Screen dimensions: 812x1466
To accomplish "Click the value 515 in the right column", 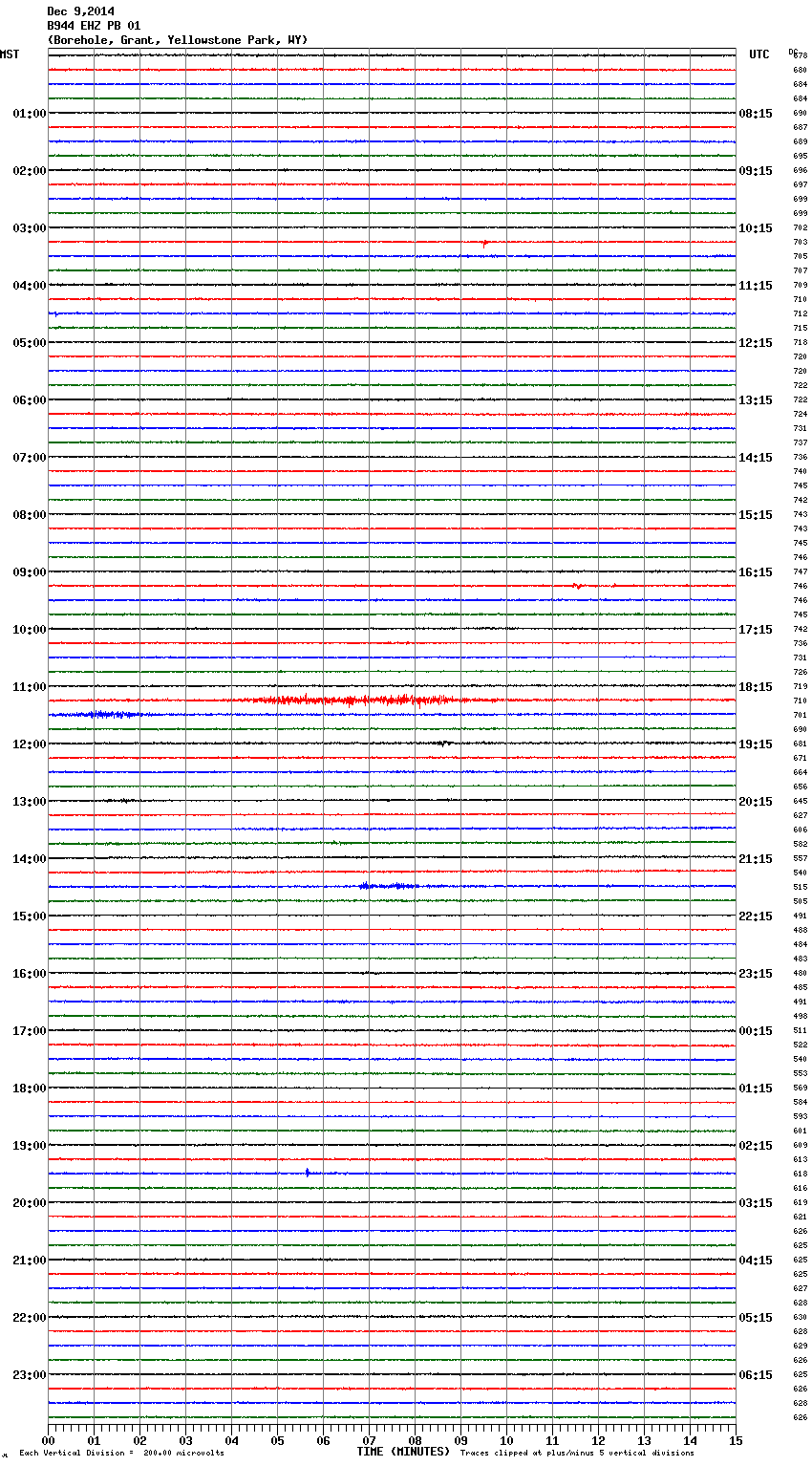I will [800, 887].
